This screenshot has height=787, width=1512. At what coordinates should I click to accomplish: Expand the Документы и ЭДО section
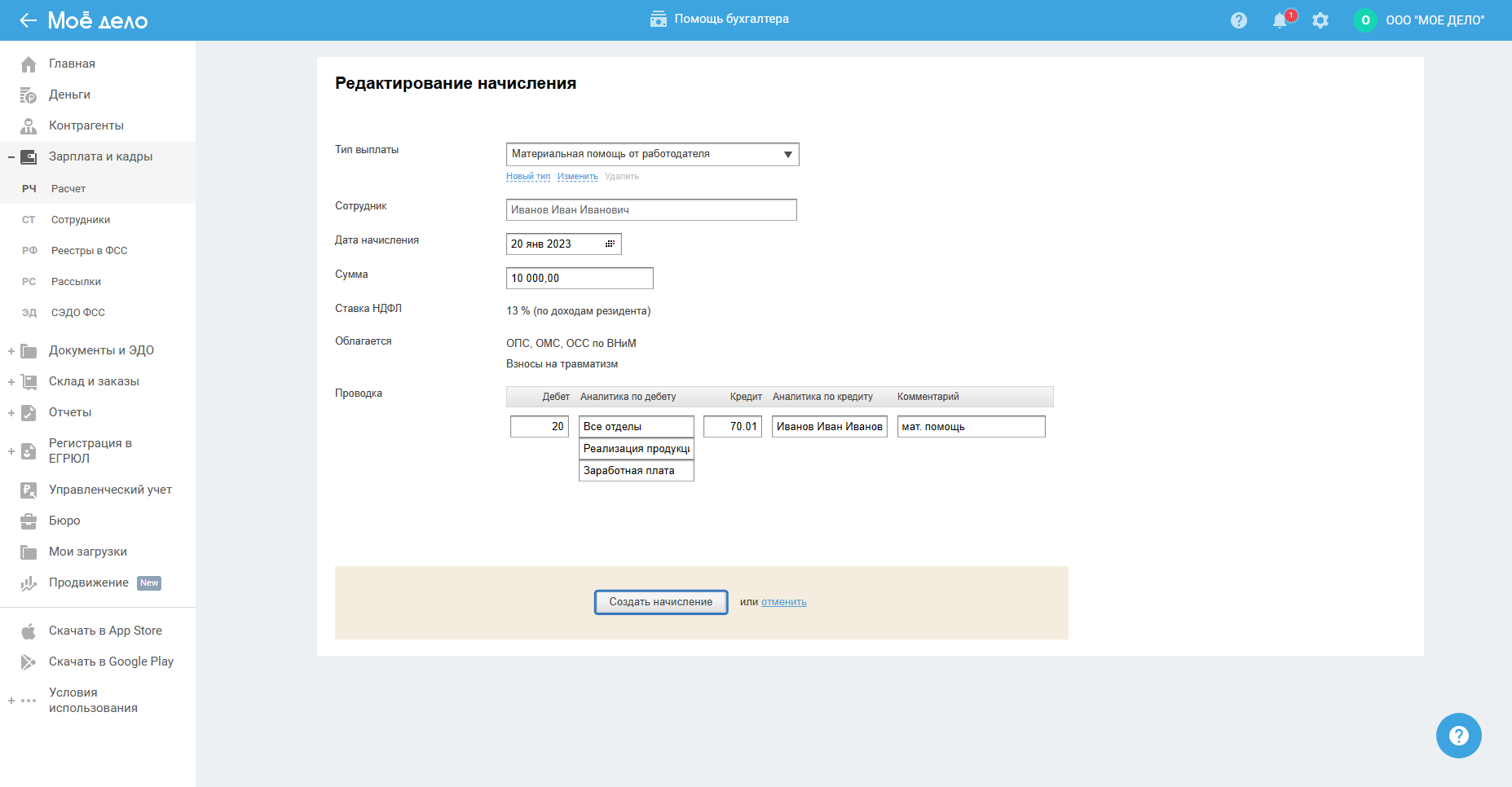click(11, 351)
